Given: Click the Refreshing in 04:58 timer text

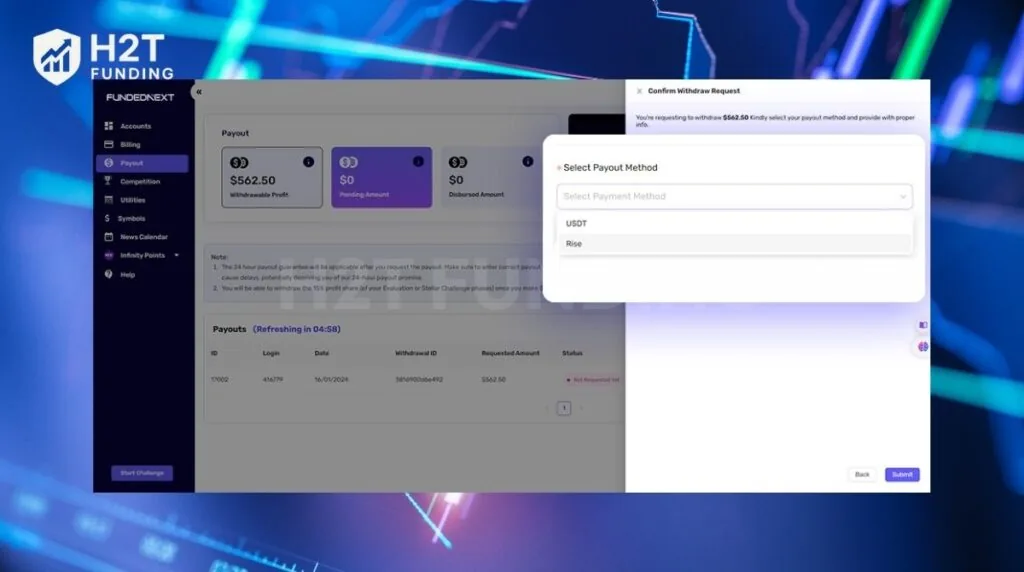Looking at the screenshot, I should (297, 329).
